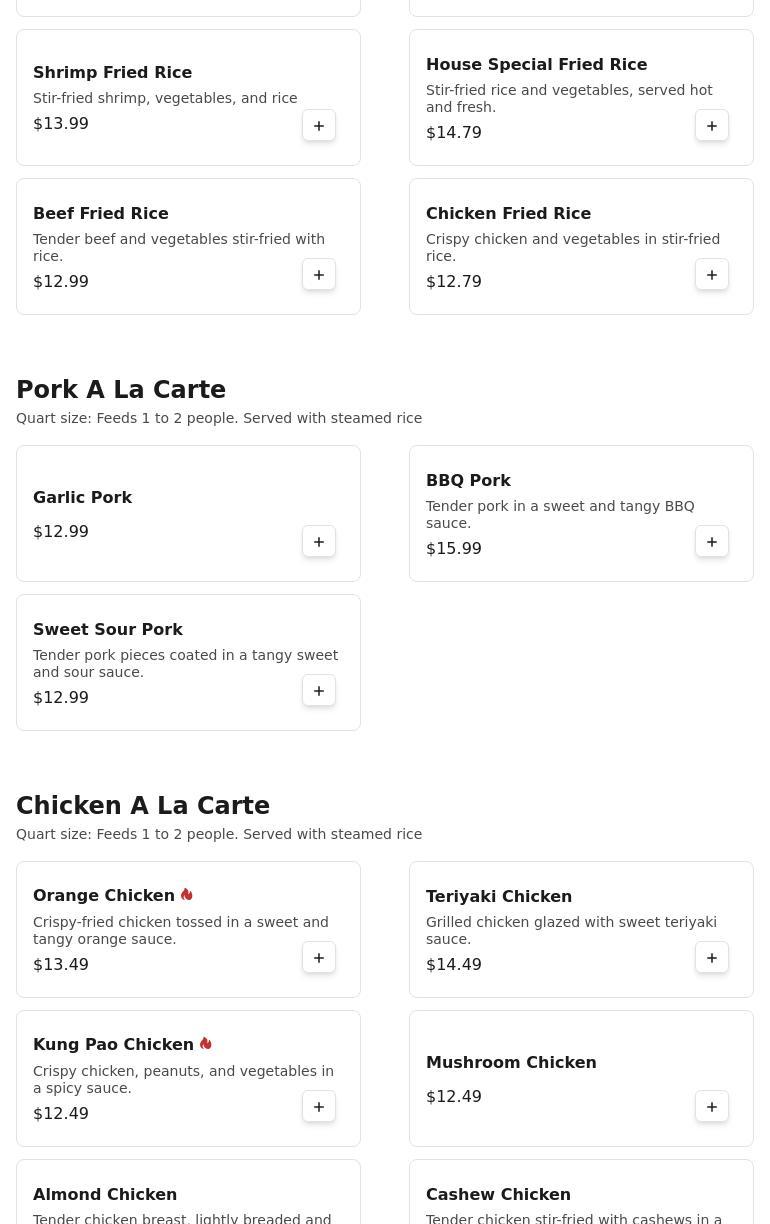Click the spicy flame icon beside Orange Chicken
This screenshot has width=770, height=1224.
[187, 895]
